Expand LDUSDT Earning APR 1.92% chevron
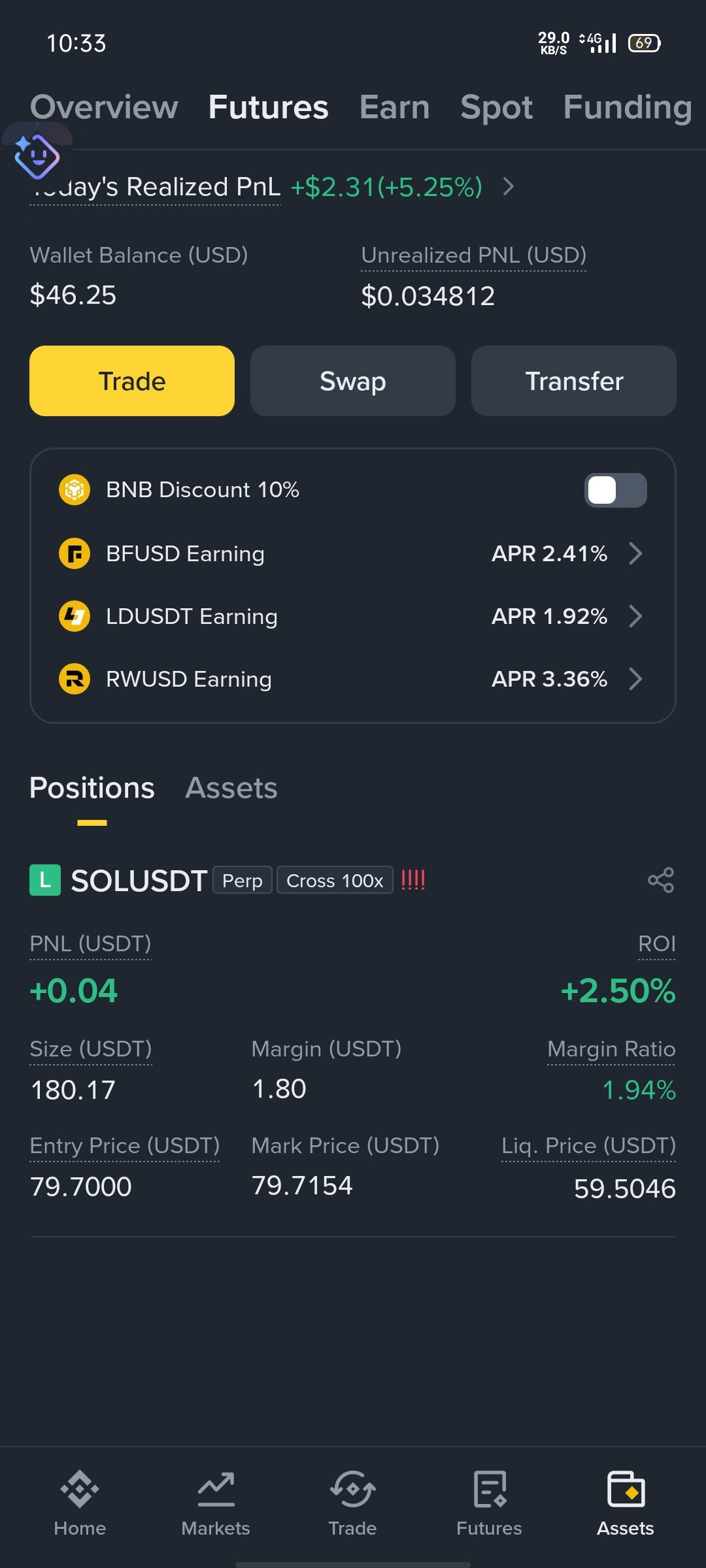 [x=635, y=616]
